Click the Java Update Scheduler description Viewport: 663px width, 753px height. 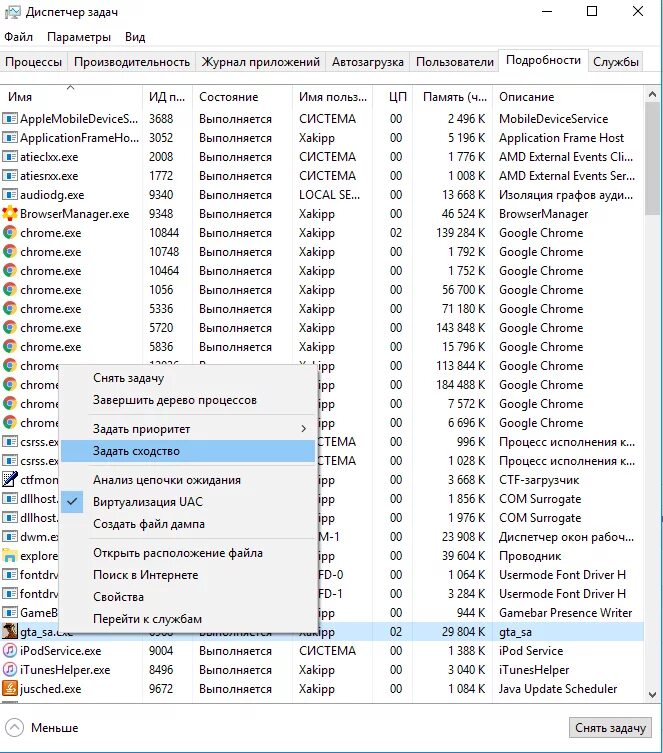[x=558, y=689]
